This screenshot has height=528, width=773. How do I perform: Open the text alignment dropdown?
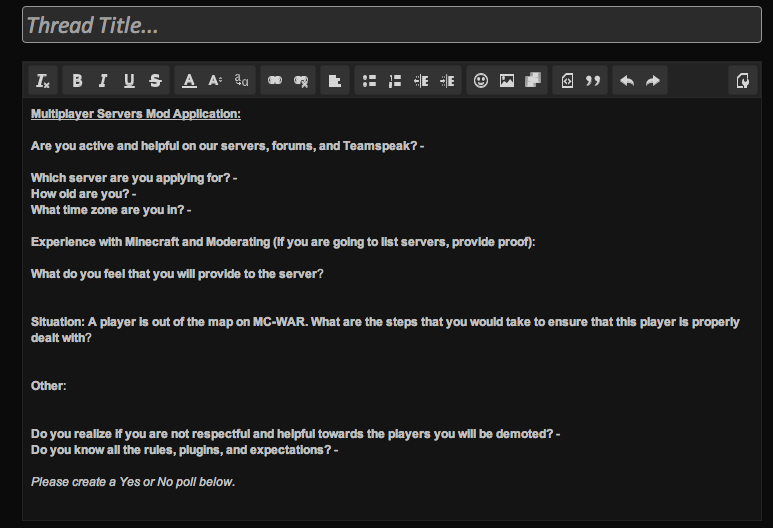pyautogui.click(x=335, y=81)
